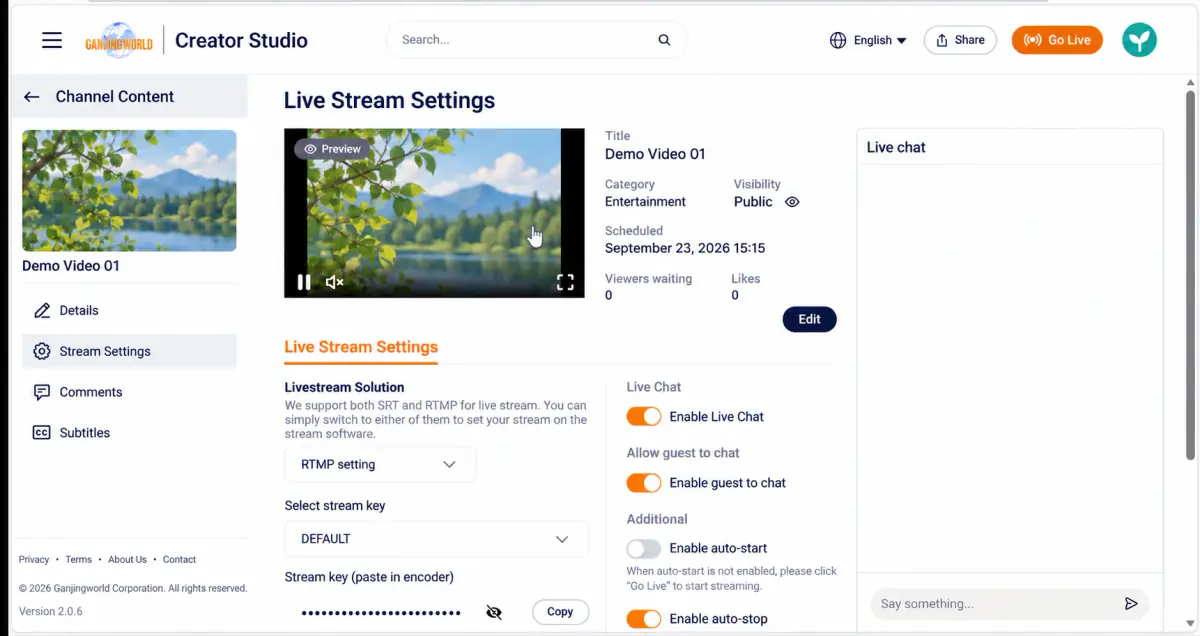This screenshot has width=1200, height=636.
Task: Click the GanjingWorld logo
Action: click(x=118, y=40)
